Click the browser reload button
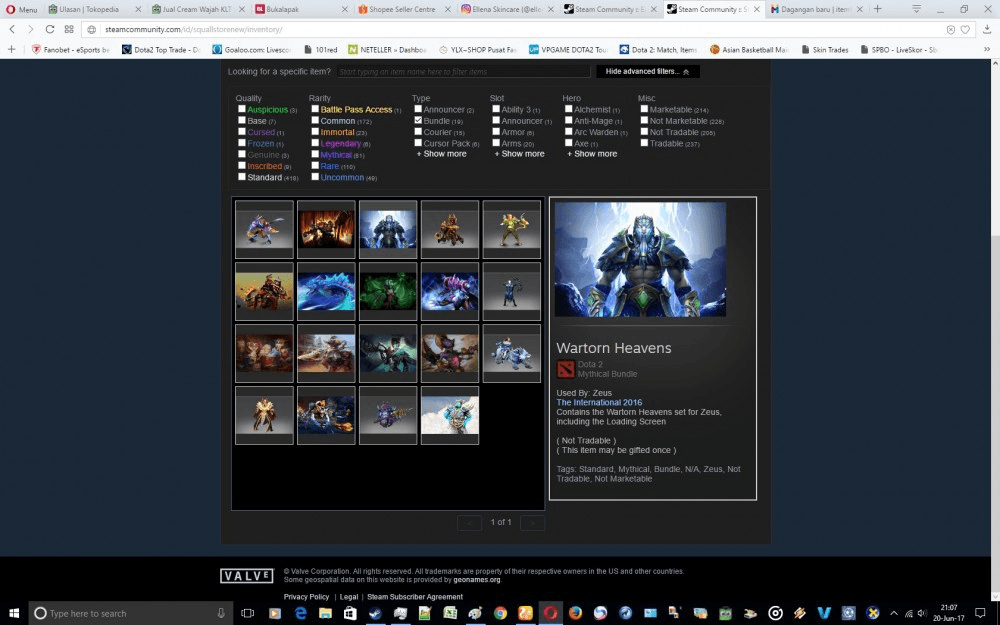The height and width of the screenshot is (625, 1000). pos(49,29)
